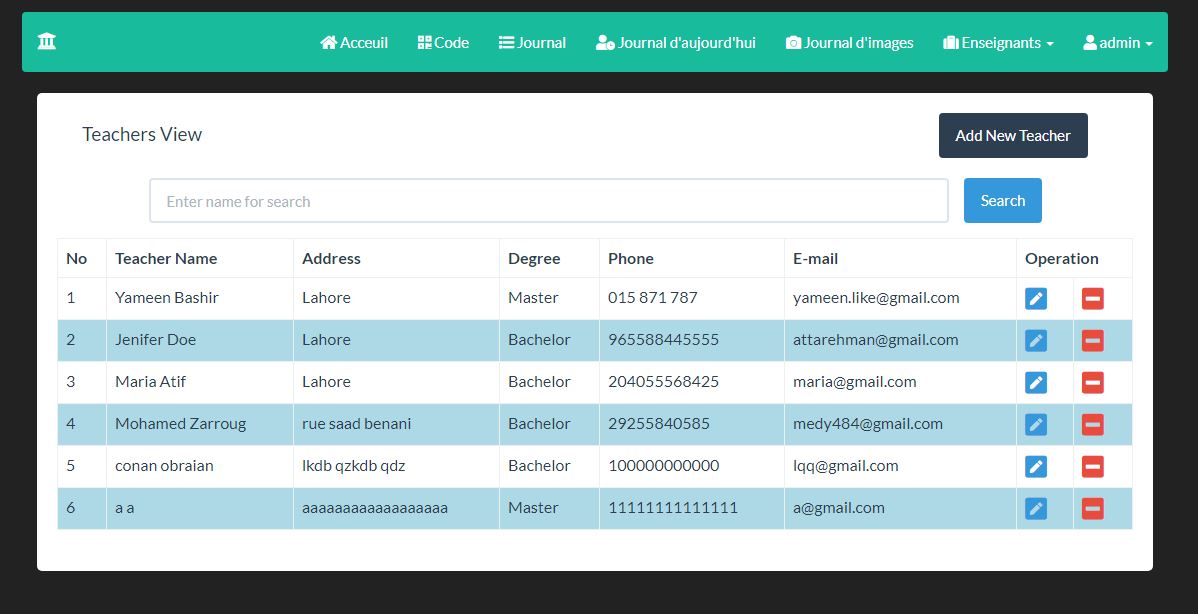Click the address 'lkdb qzkdb qdz'

[353, 466]
